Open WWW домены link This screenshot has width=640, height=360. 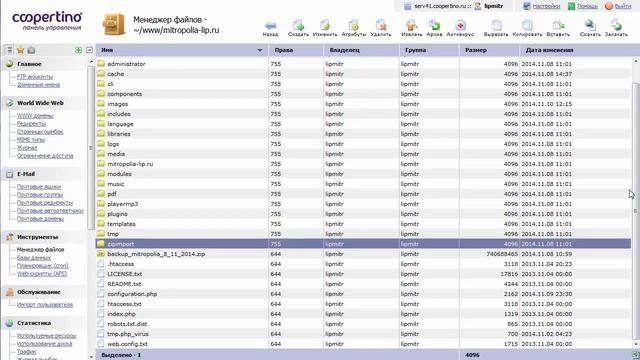(x=35, y=116)
